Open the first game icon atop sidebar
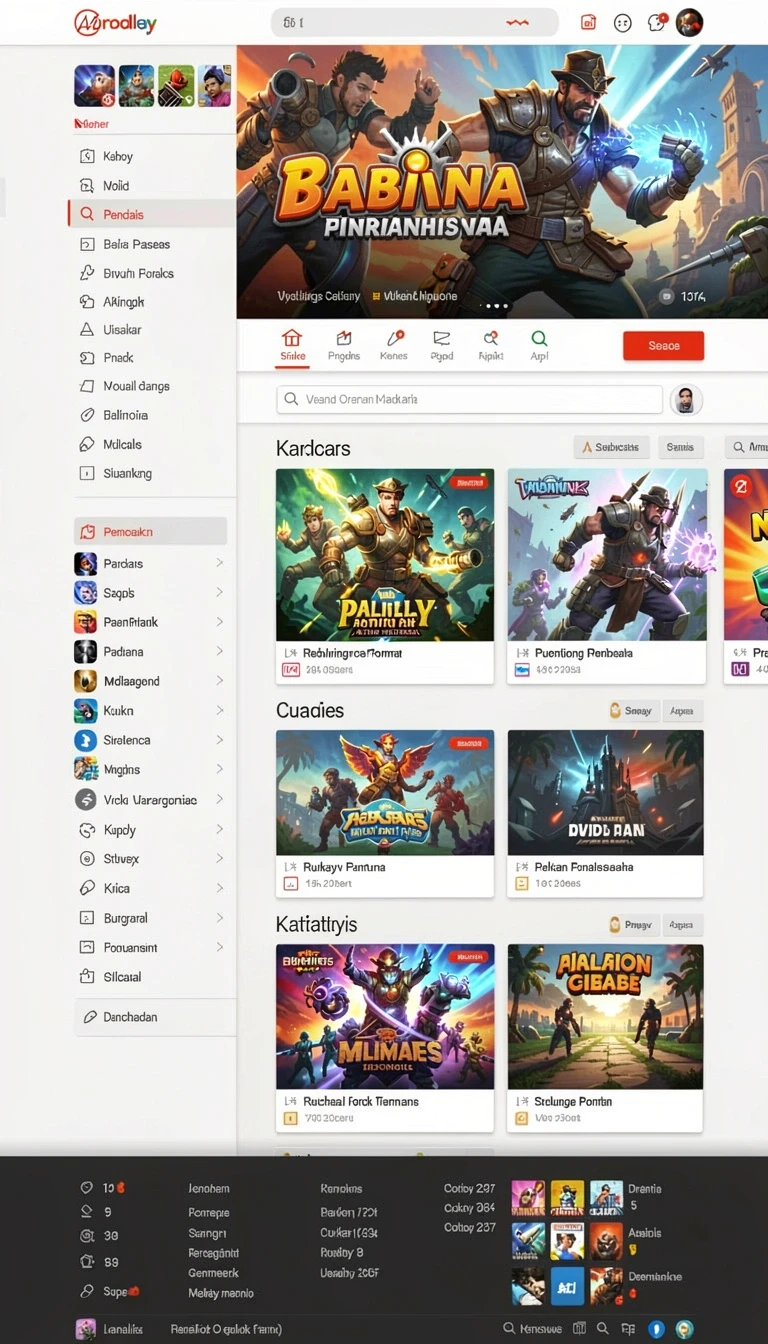The image size is (768, 1344). [94, 86]
